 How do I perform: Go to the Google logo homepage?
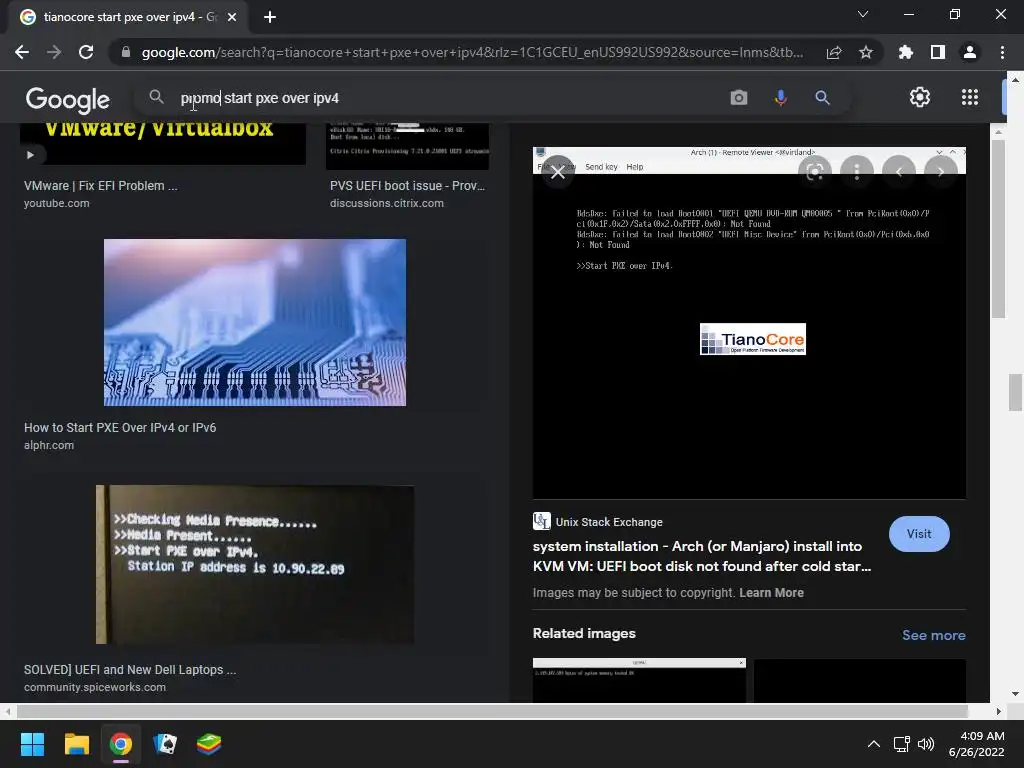tap(67, 99)
